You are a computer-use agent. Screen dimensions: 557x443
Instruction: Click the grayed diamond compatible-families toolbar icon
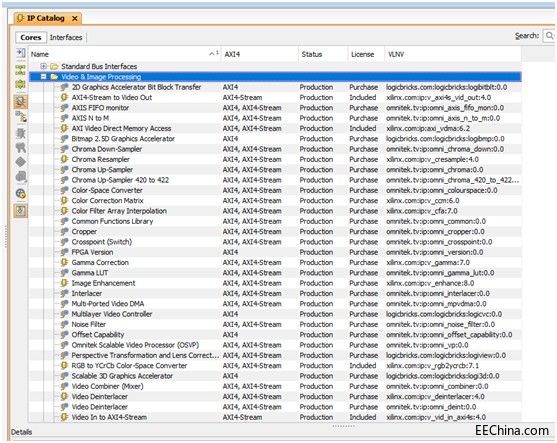[x=21, y=162]
